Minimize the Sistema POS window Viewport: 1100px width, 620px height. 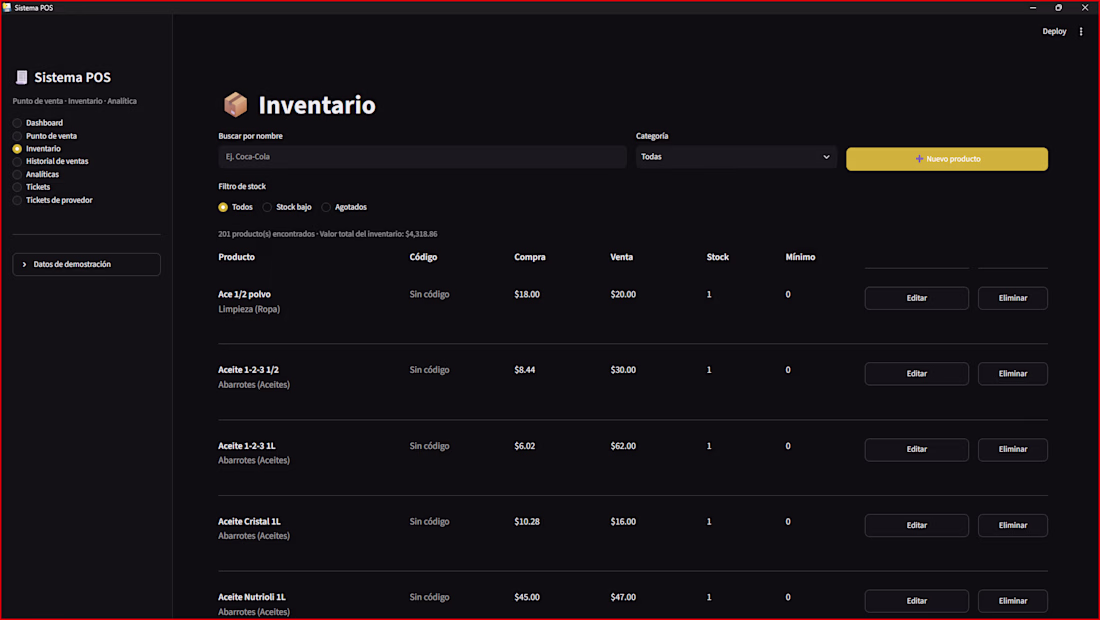coord(1033,8)
